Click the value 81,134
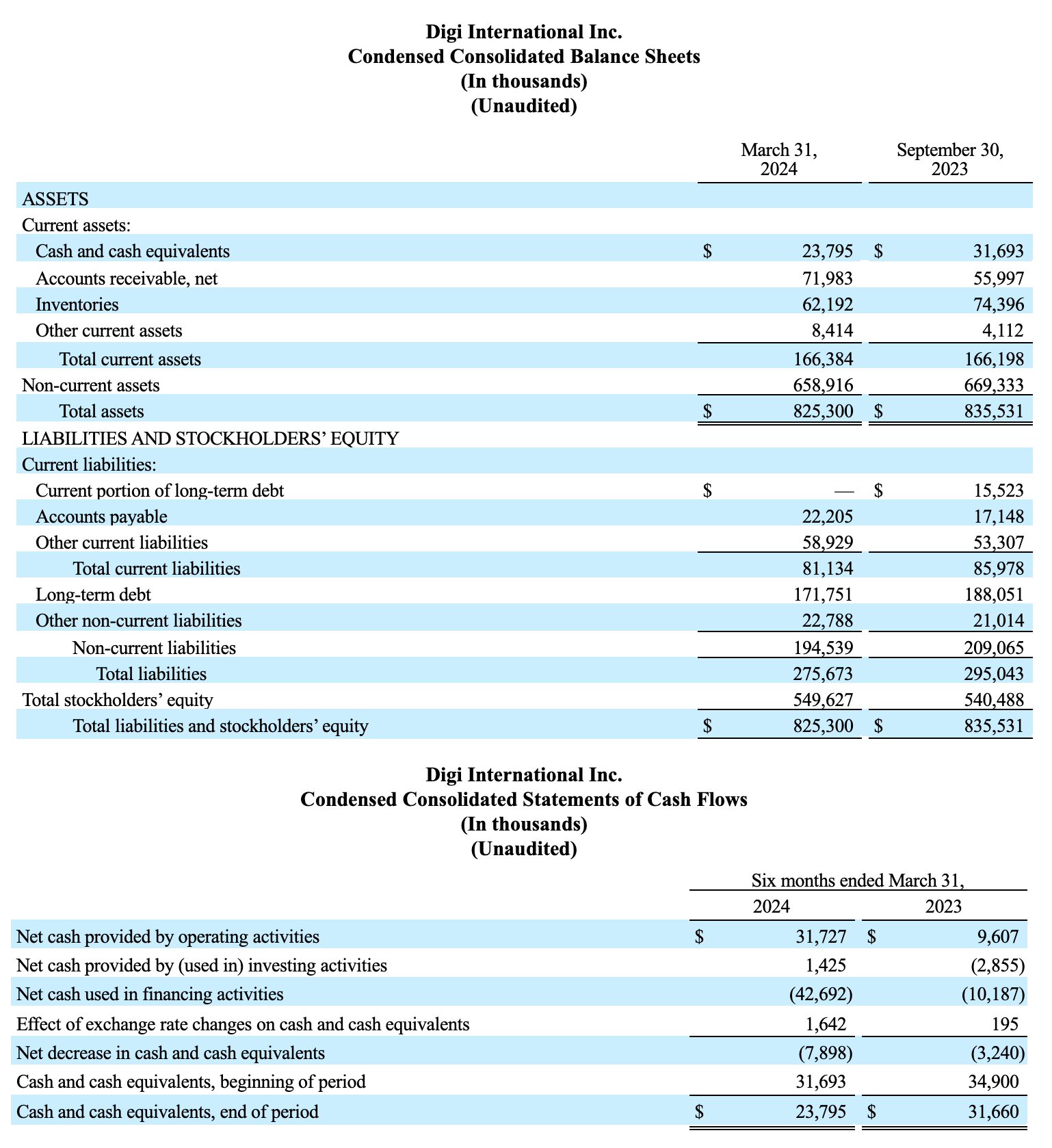Image resolution: width=1052 pixels, height=1148 pixels. pos(828,569)
